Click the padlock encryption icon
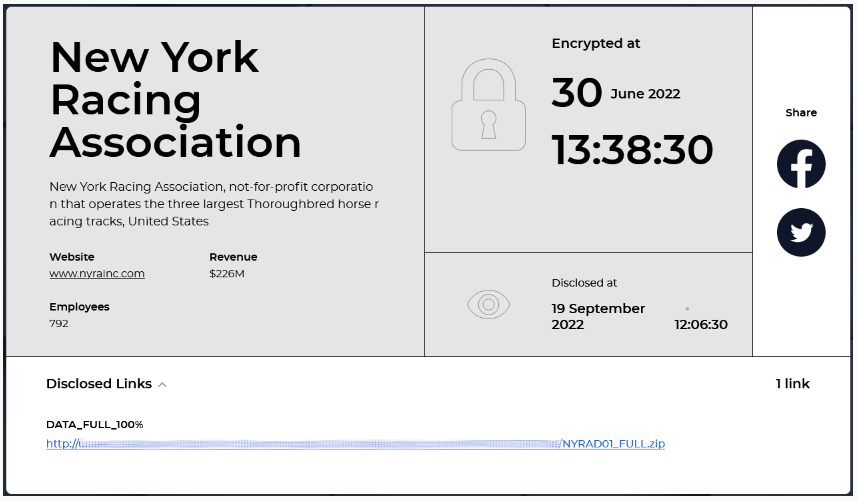The width and height of the screenshot is (858, 501). (489, 104)
